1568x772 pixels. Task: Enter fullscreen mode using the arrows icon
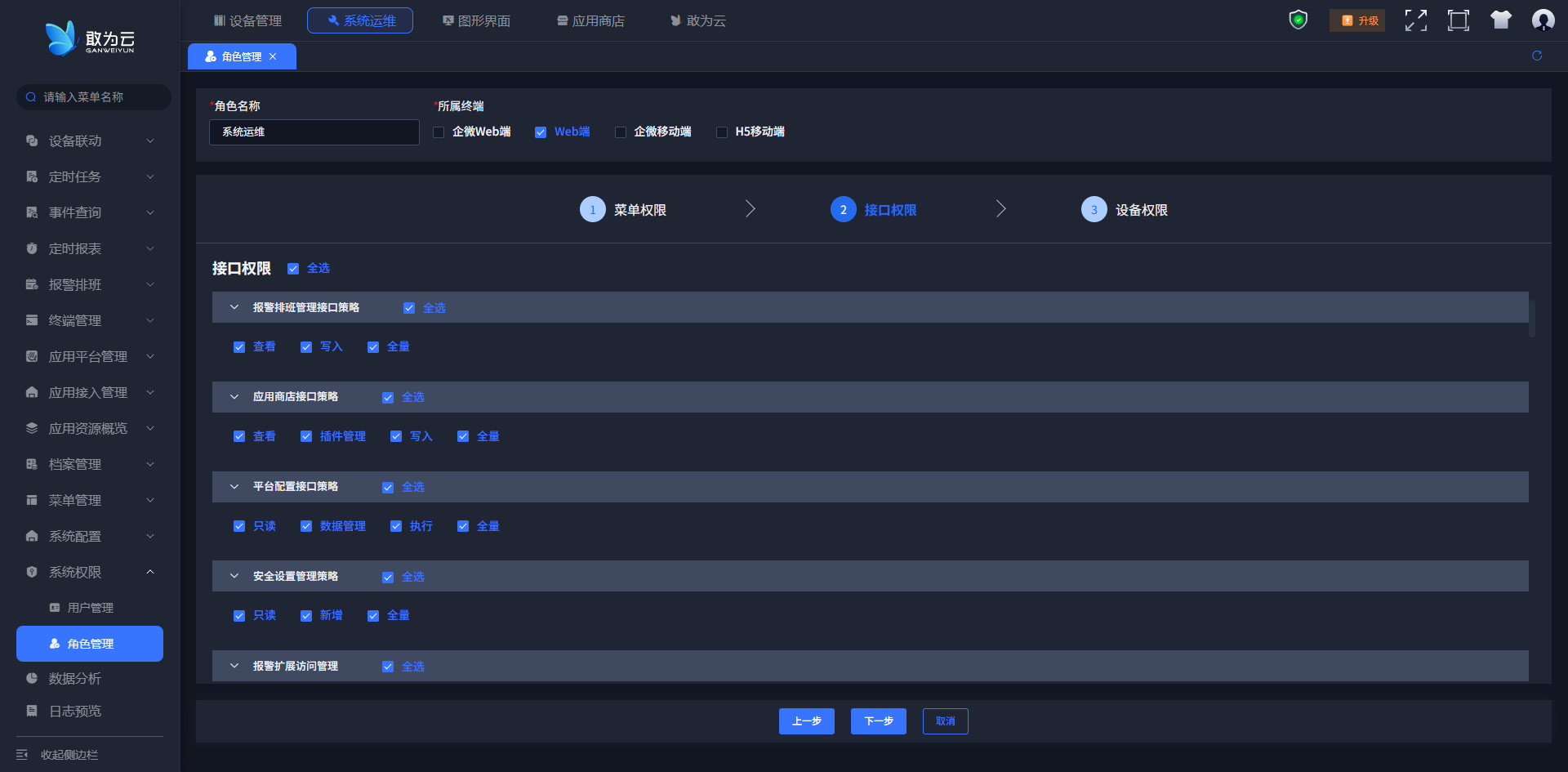(x=1416, y=20)
